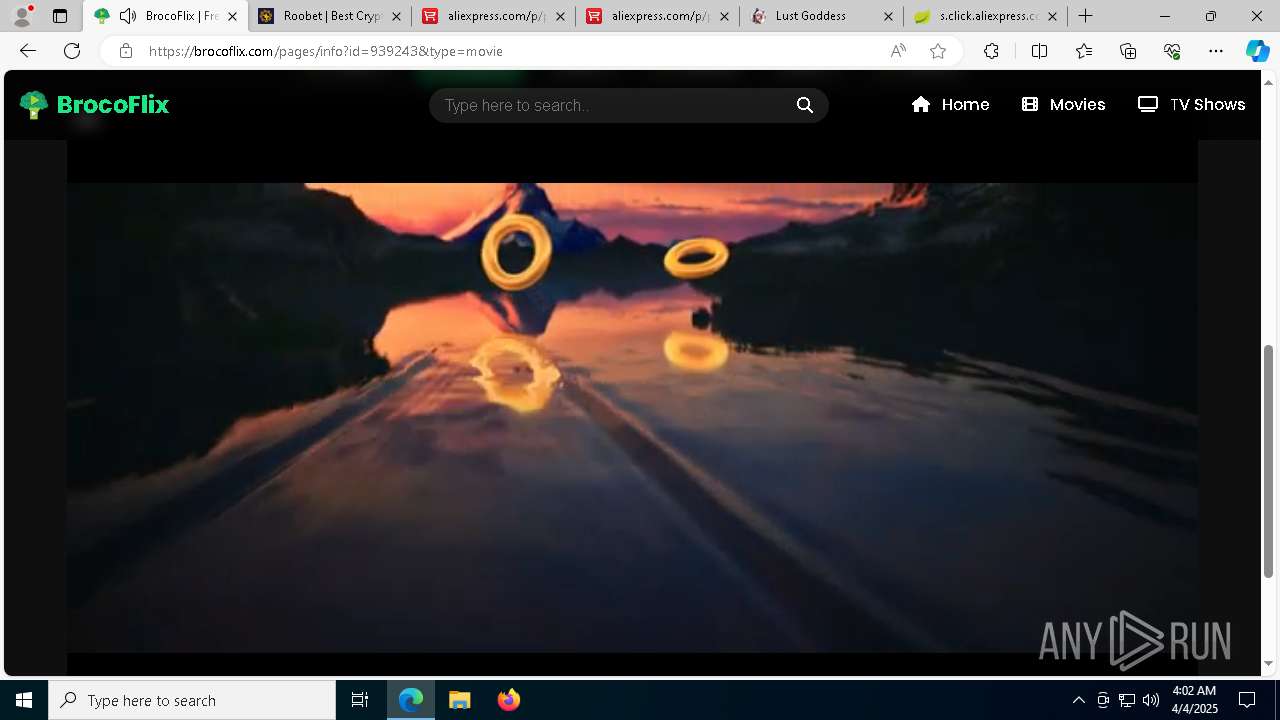
Task: Close the first aliexpress.com/p tab
Action: (x=560, y=16)
